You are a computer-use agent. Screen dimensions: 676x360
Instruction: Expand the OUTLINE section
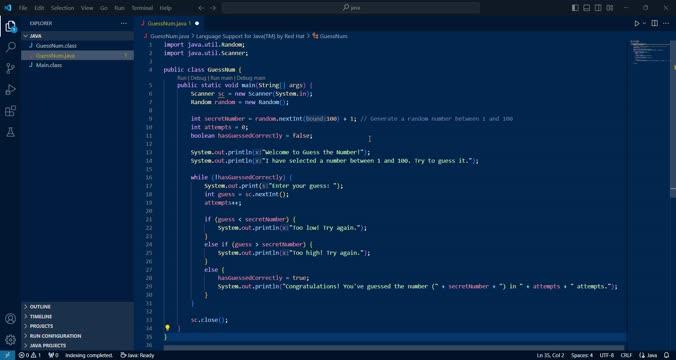pos(78,307)
